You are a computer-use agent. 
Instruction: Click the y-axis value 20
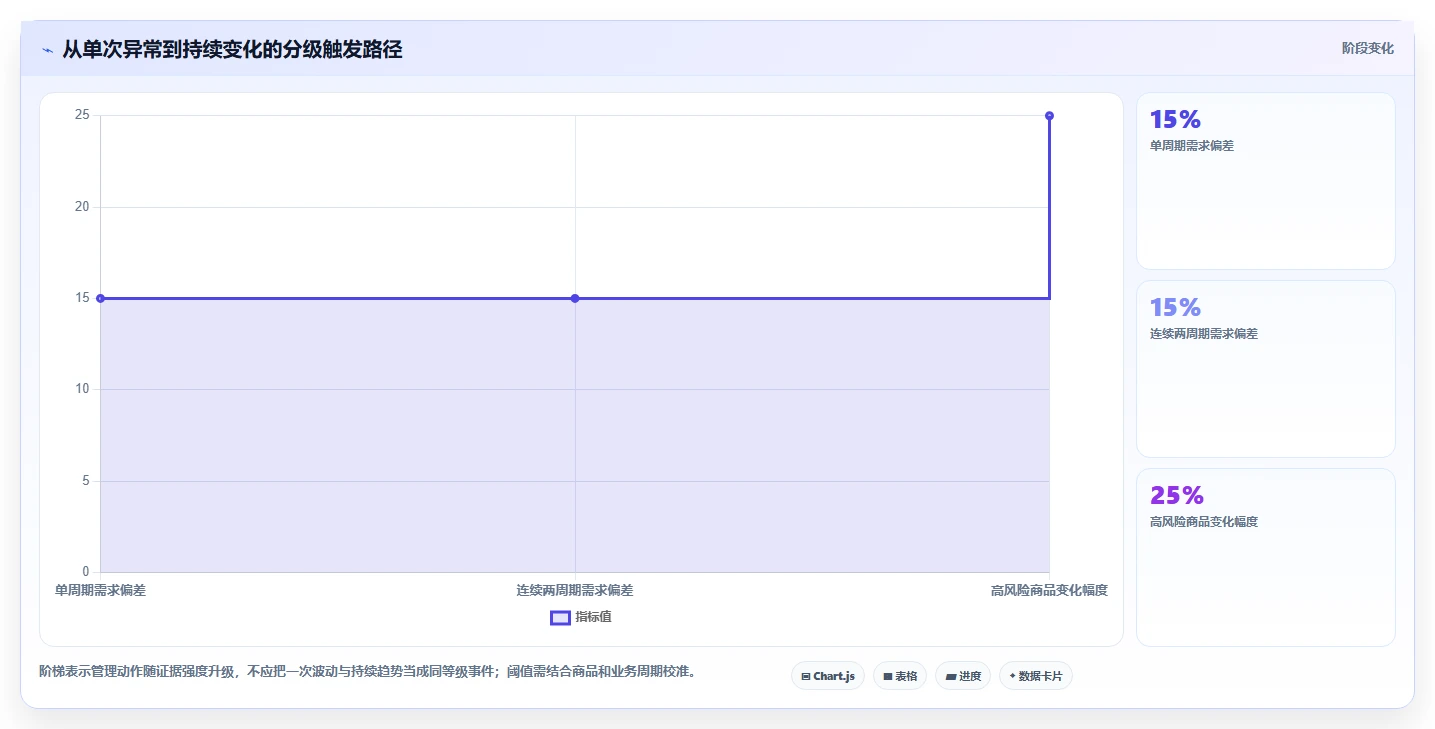point(82,207)
